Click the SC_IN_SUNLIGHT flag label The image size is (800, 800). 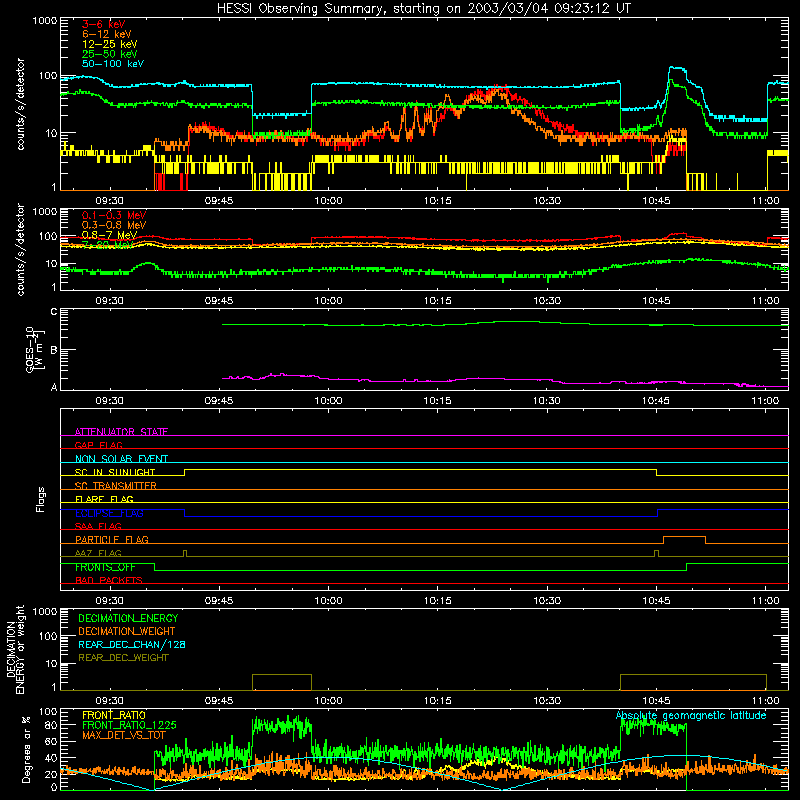coord(115,472)
